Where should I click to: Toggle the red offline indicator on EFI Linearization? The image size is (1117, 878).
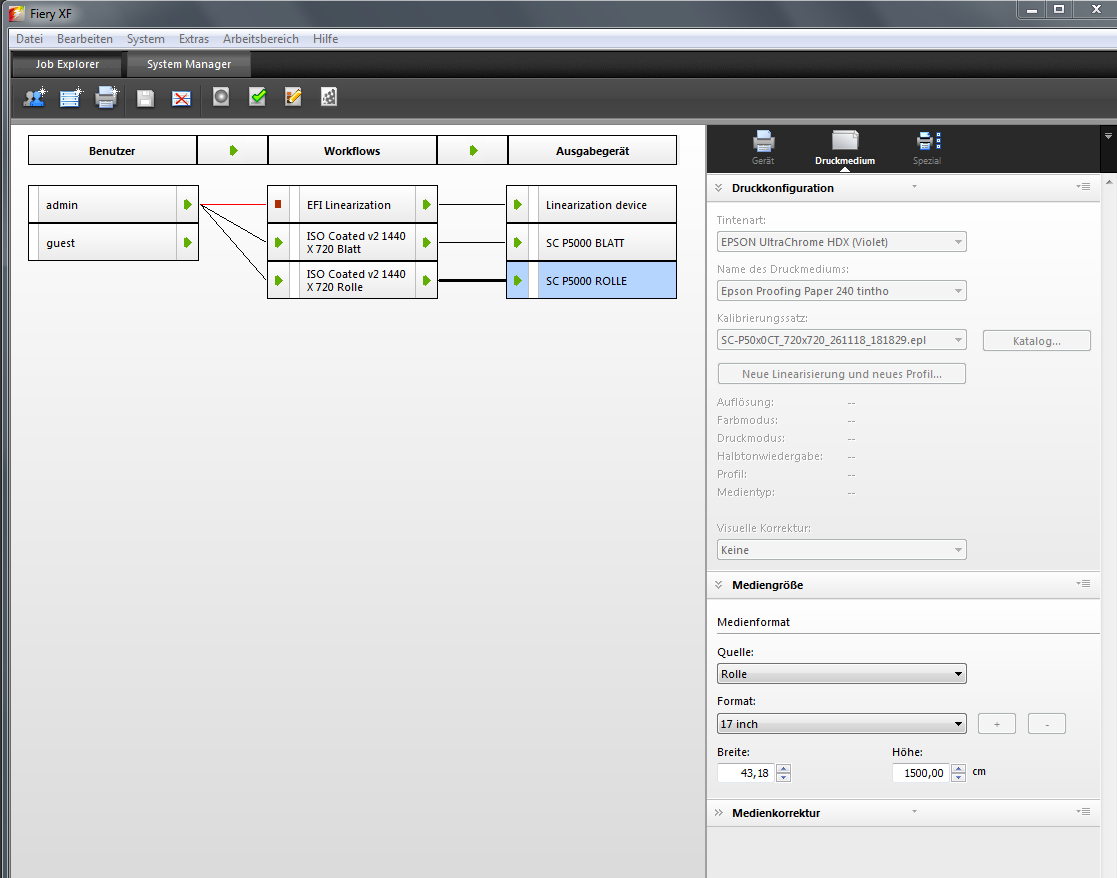tap(279, 203)
